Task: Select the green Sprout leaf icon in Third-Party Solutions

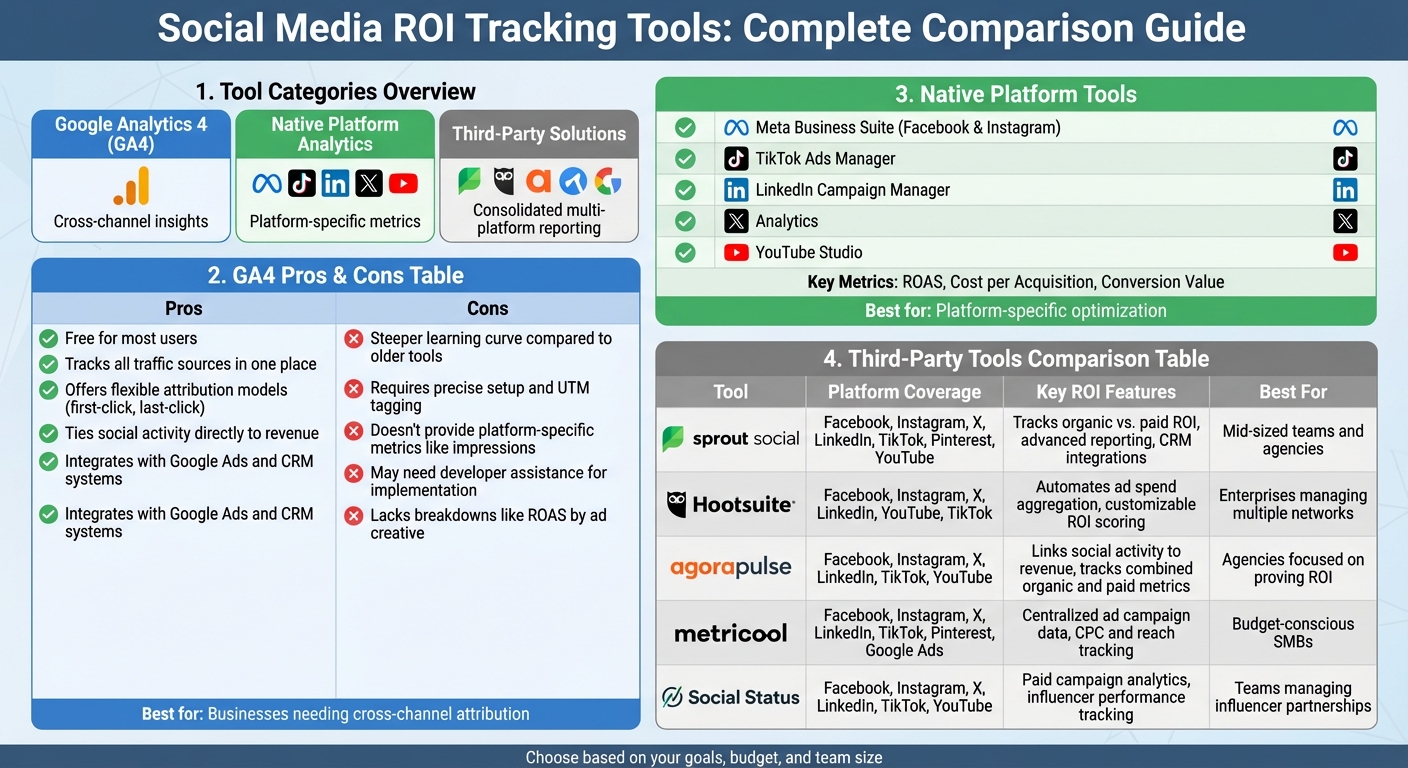Action: (470, 181)
